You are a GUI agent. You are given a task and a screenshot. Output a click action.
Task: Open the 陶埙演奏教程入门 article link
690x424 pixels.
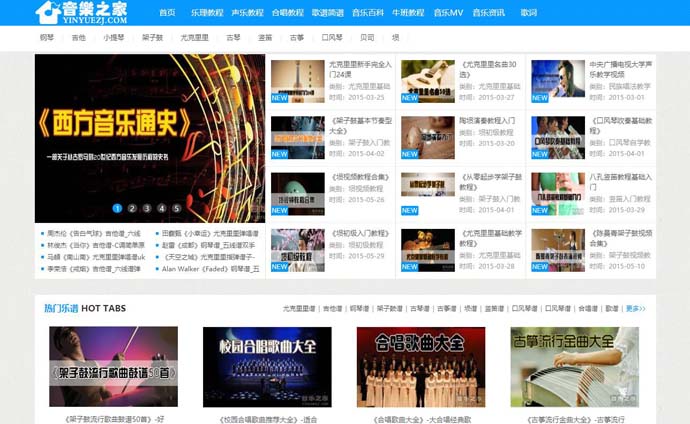tap(488, 120)
